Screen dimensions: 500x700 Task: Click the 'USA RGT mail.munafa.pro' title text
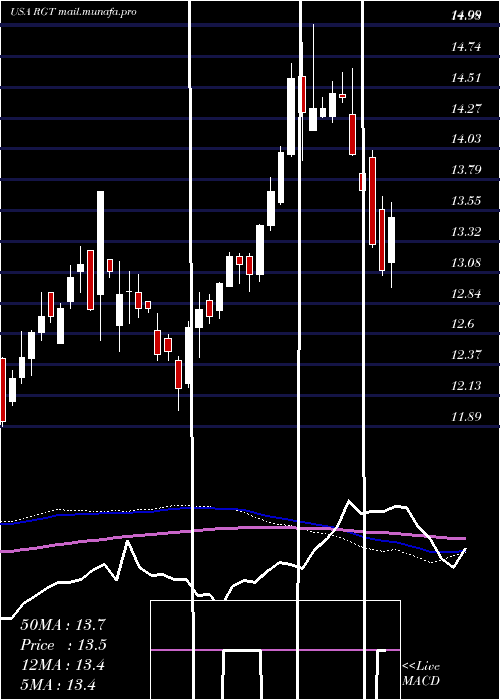[73, 12]
